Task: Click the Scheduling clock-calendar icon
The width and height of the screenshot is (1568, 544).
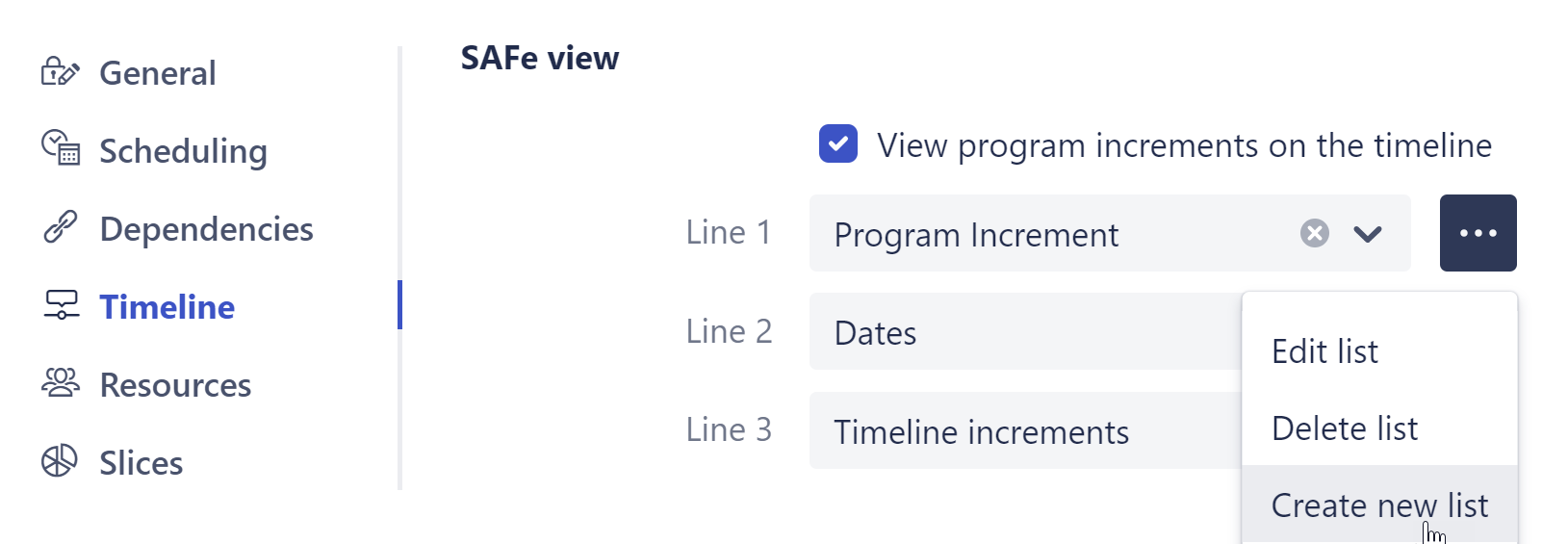Action: coord(60,148)
